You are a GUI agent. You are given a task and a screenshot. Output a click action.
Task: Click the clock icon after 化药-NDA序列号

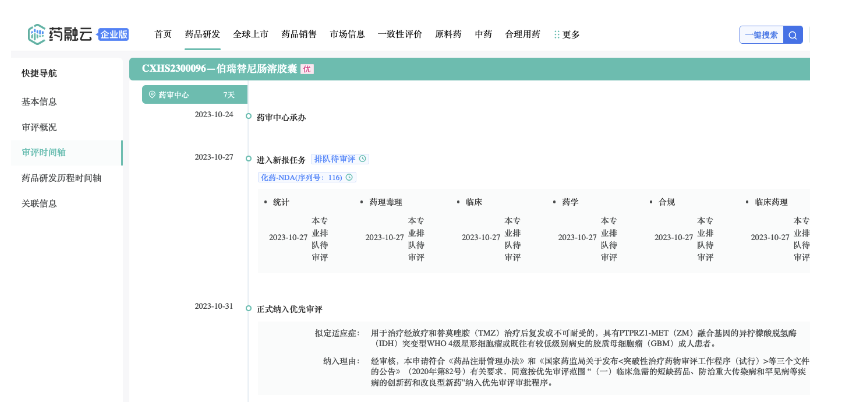click(349, 177)
